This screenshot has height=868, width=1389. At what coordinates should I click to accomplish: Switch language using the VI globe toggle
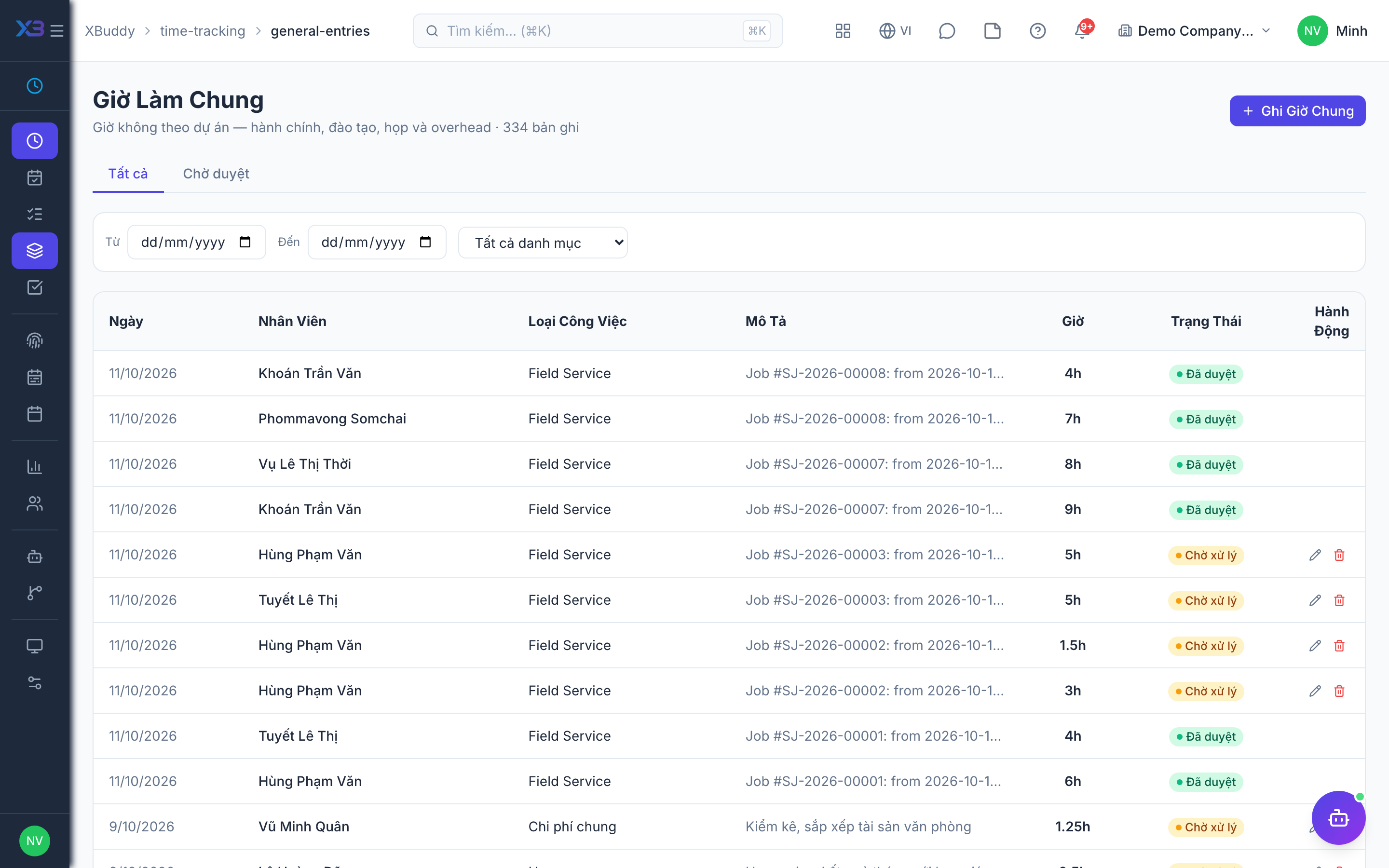pos(895,31)
